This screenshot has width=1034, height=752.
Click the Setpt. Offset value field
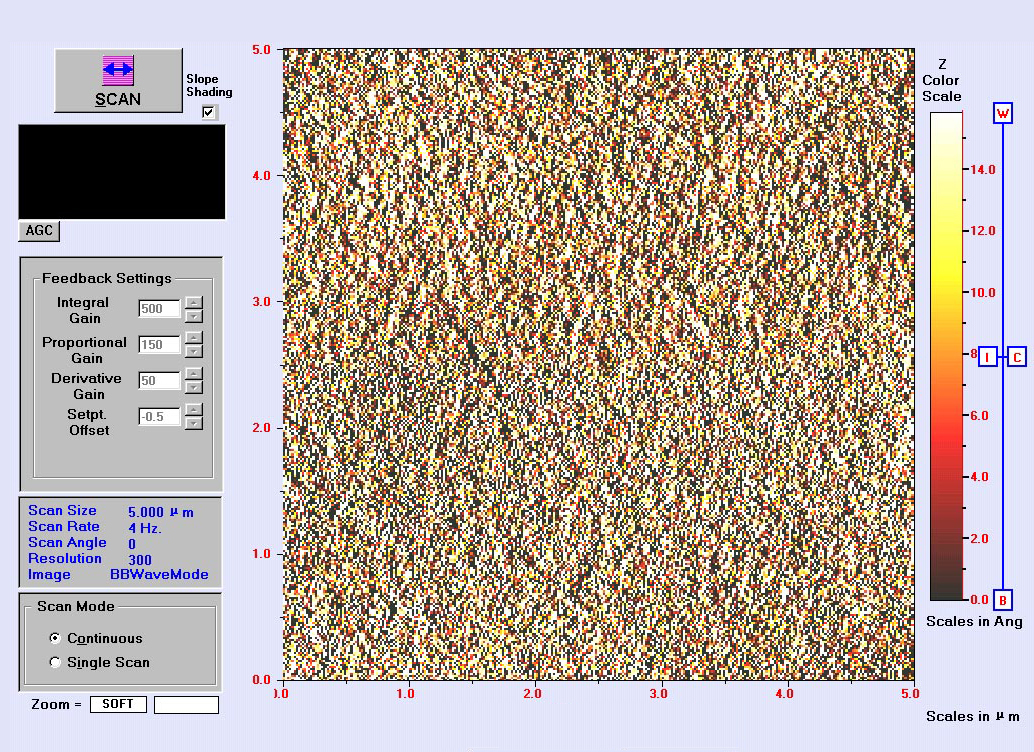[159, 417]
